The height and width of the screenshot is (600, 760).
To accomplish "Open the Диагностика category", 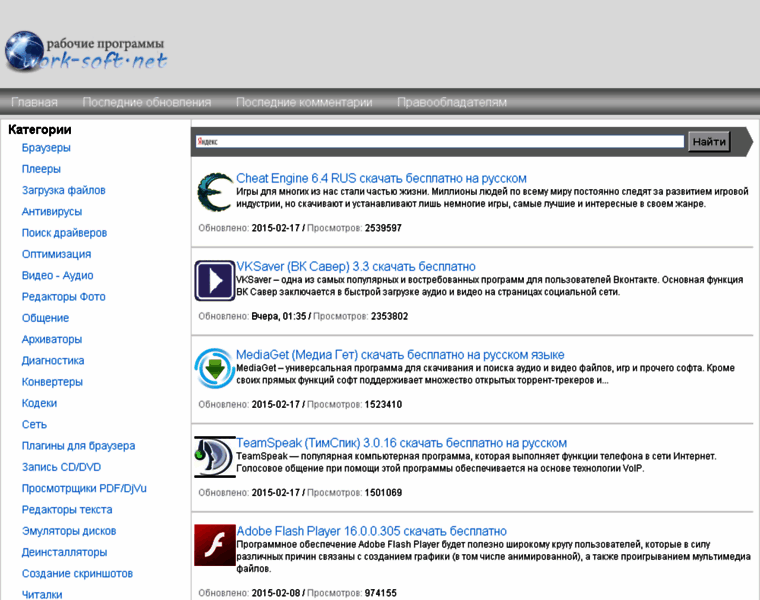I will [x=53, y=361].
